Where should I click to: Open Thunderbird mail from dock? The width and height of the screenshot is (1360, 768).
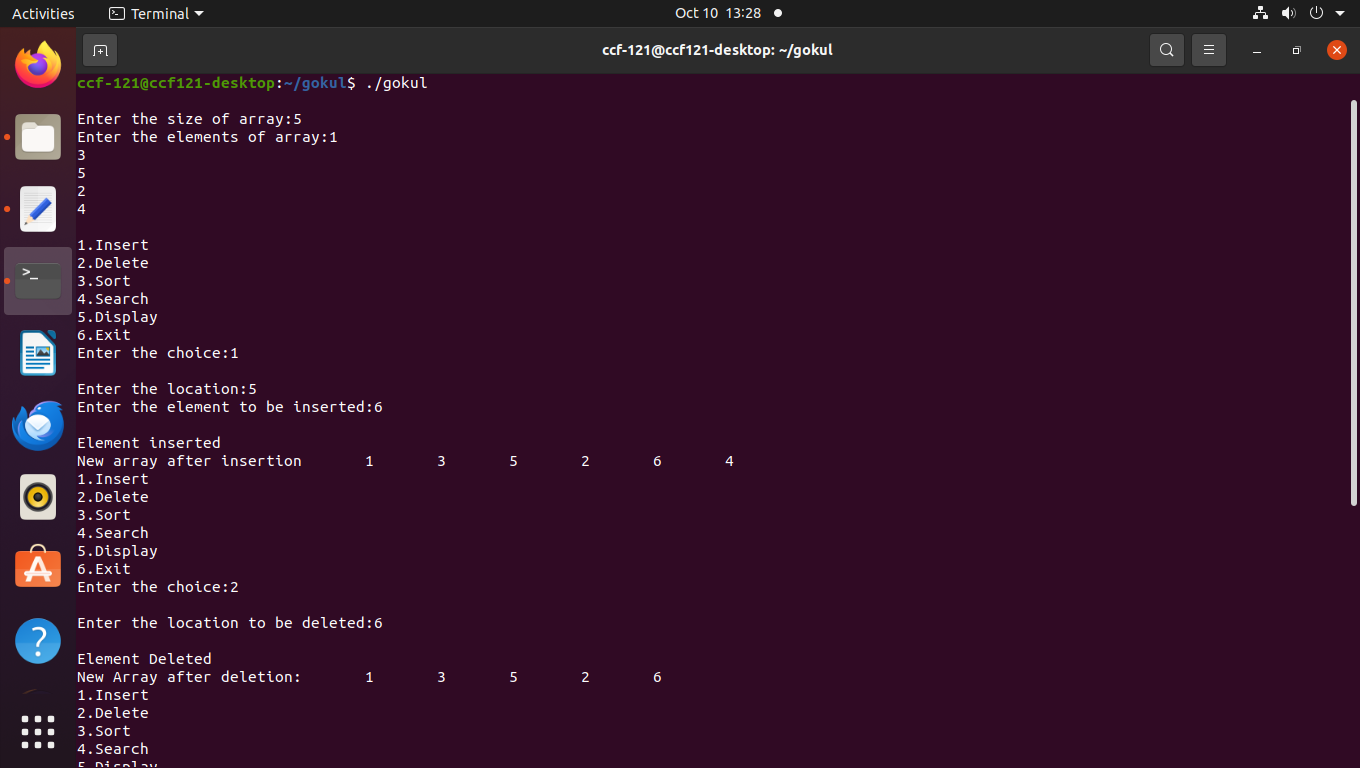[38, 425]
